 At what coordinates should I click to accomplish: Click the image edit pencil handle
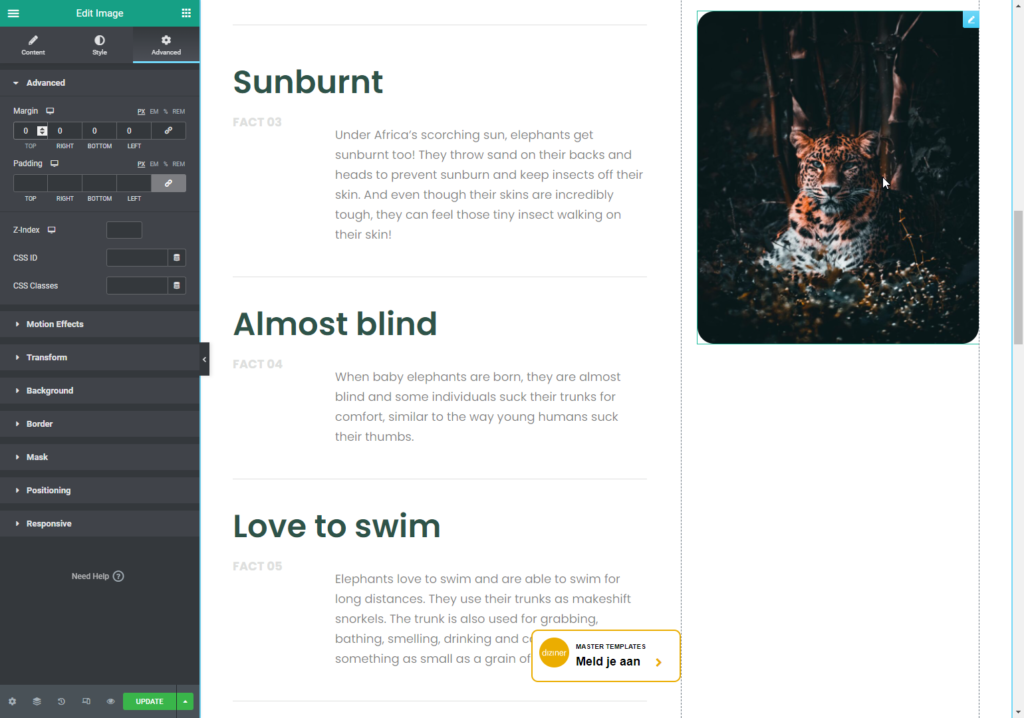click(970, 19)
